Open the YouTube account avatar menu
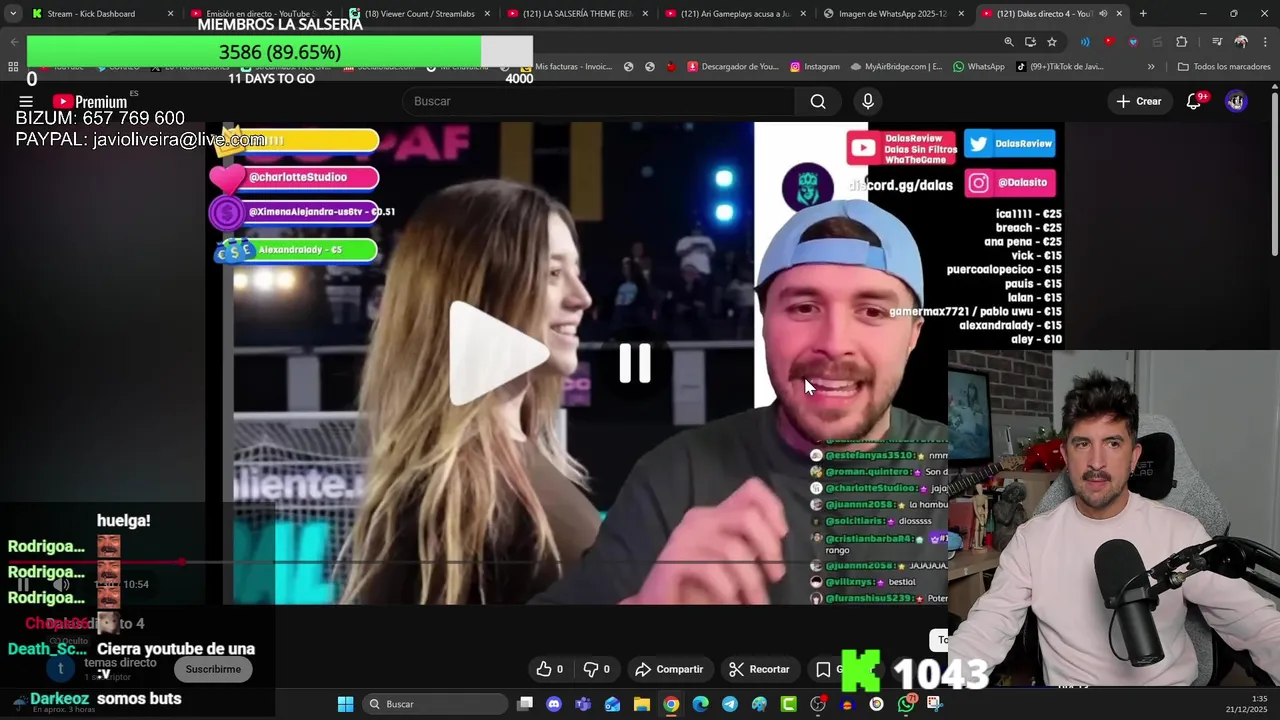This screenshot has width=1280, height=720. click(1236, 101)
